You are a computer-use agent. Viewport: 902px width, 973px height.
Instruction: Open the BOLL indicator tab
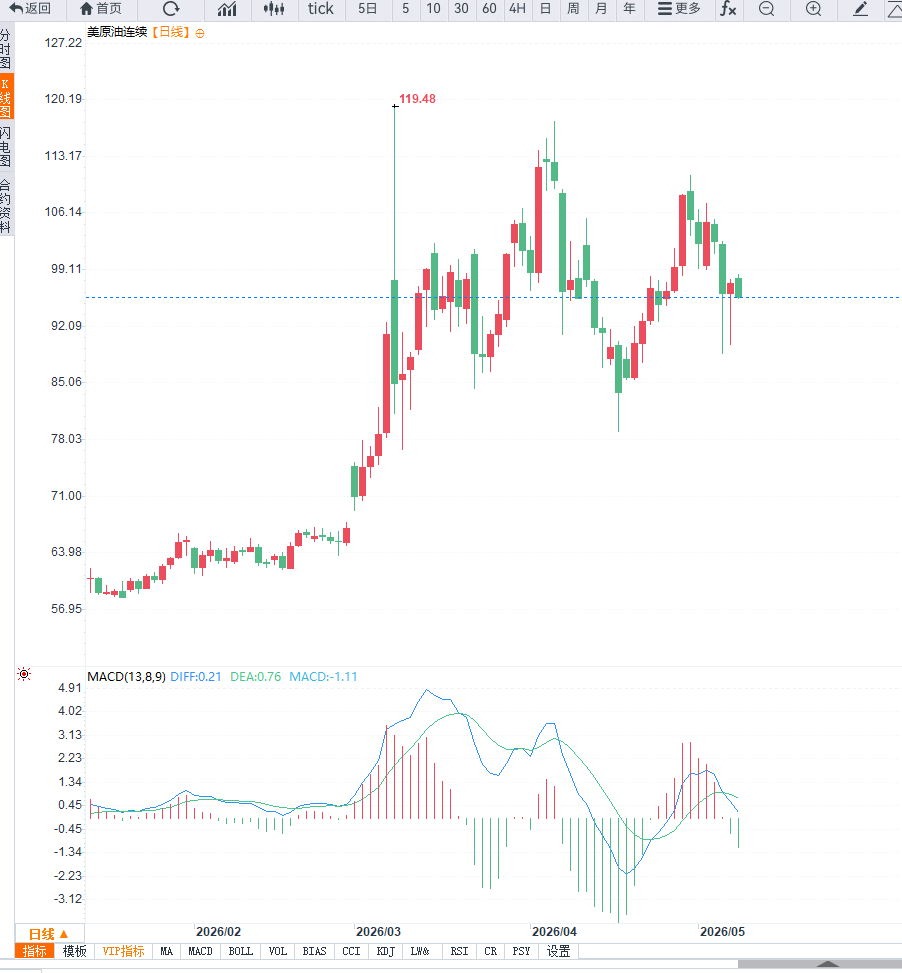coord(241,951)
